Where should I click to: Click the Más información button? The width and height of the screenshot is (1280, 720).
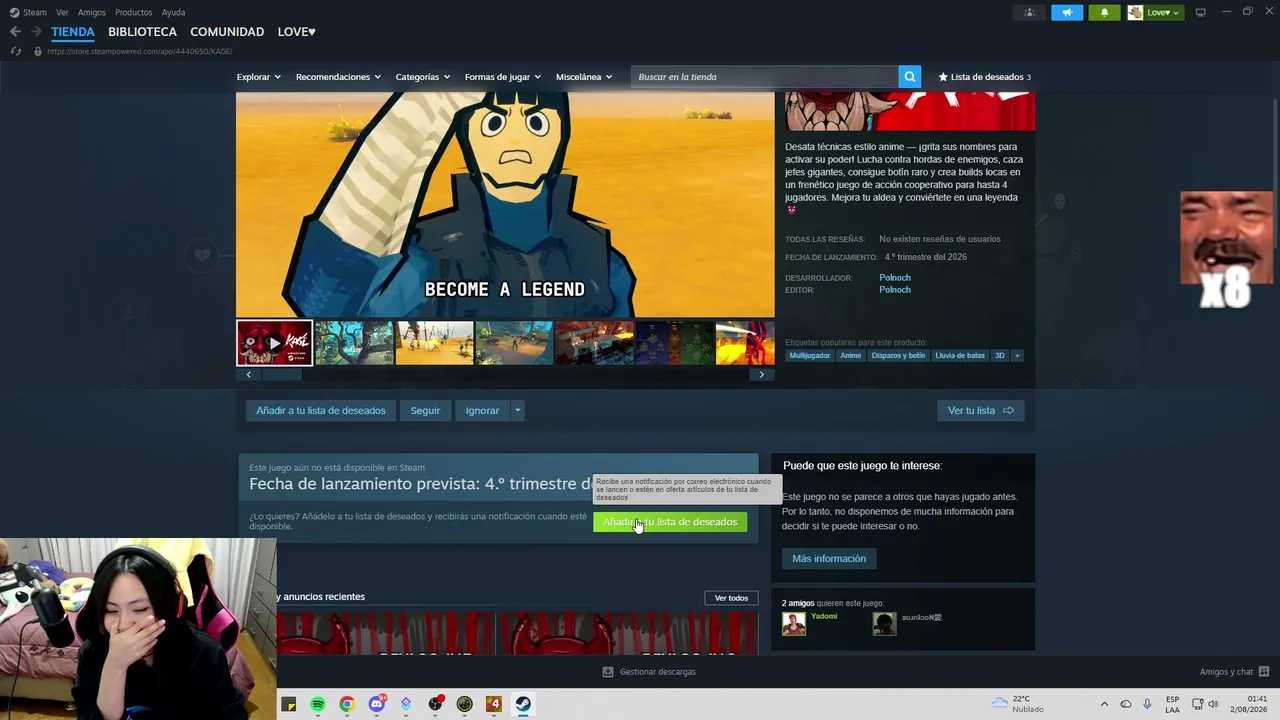coord(829,559)
